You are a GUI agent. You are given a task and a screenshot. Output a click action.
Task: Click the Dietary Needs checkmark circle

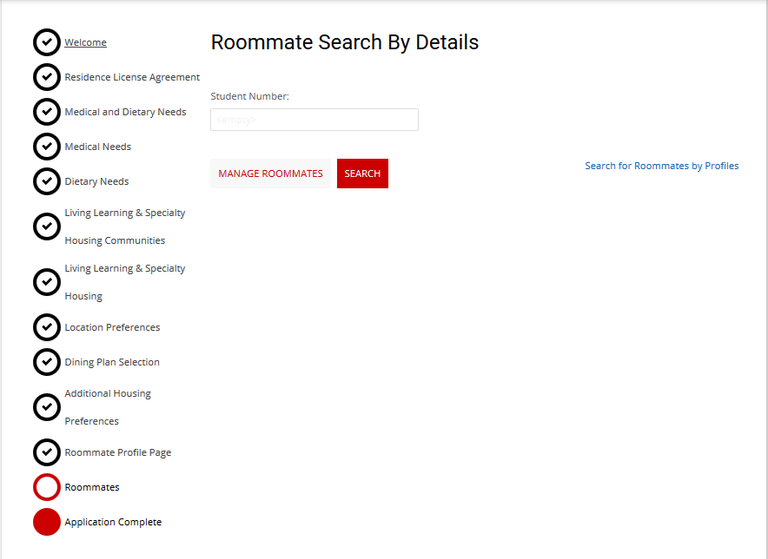(x=47, y=181)
